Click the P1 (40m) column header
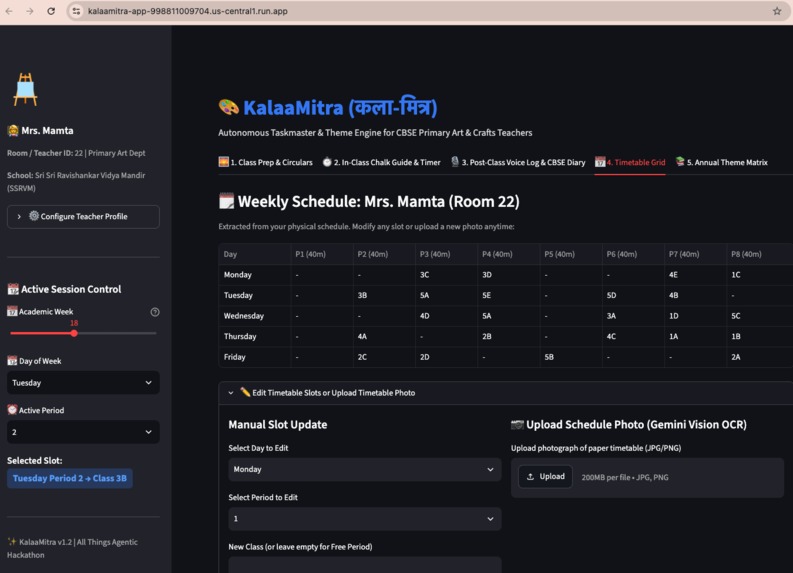The width and height of the screenshot is (793, 573). pyautogui.click(x=322, y=254)
